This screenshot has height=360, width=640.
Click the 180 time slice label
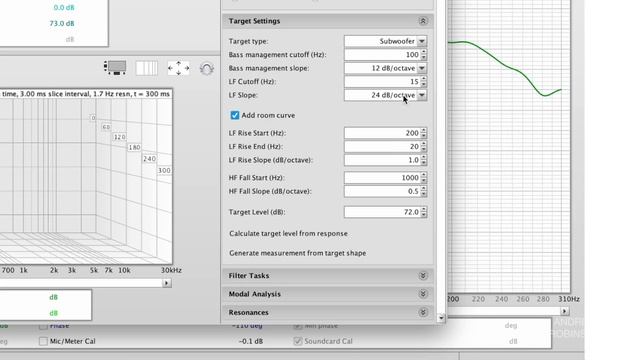134,147
